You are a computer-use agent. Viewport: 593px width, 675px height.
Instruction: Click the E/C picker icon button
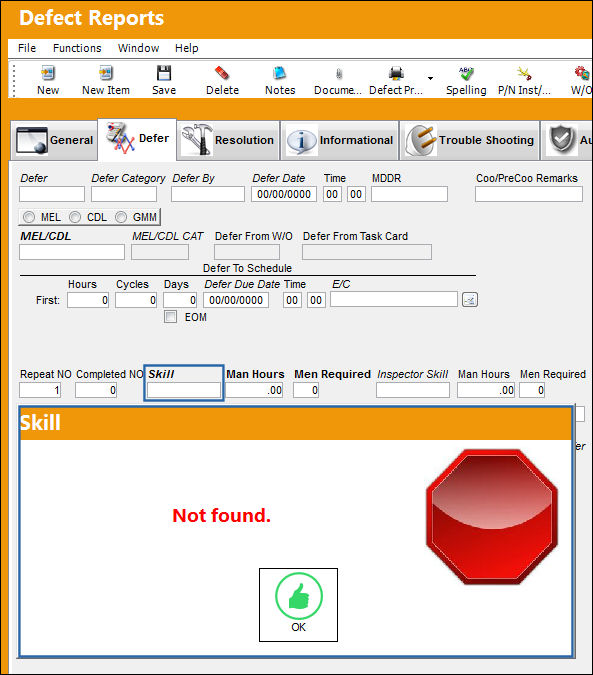point(469,300)
